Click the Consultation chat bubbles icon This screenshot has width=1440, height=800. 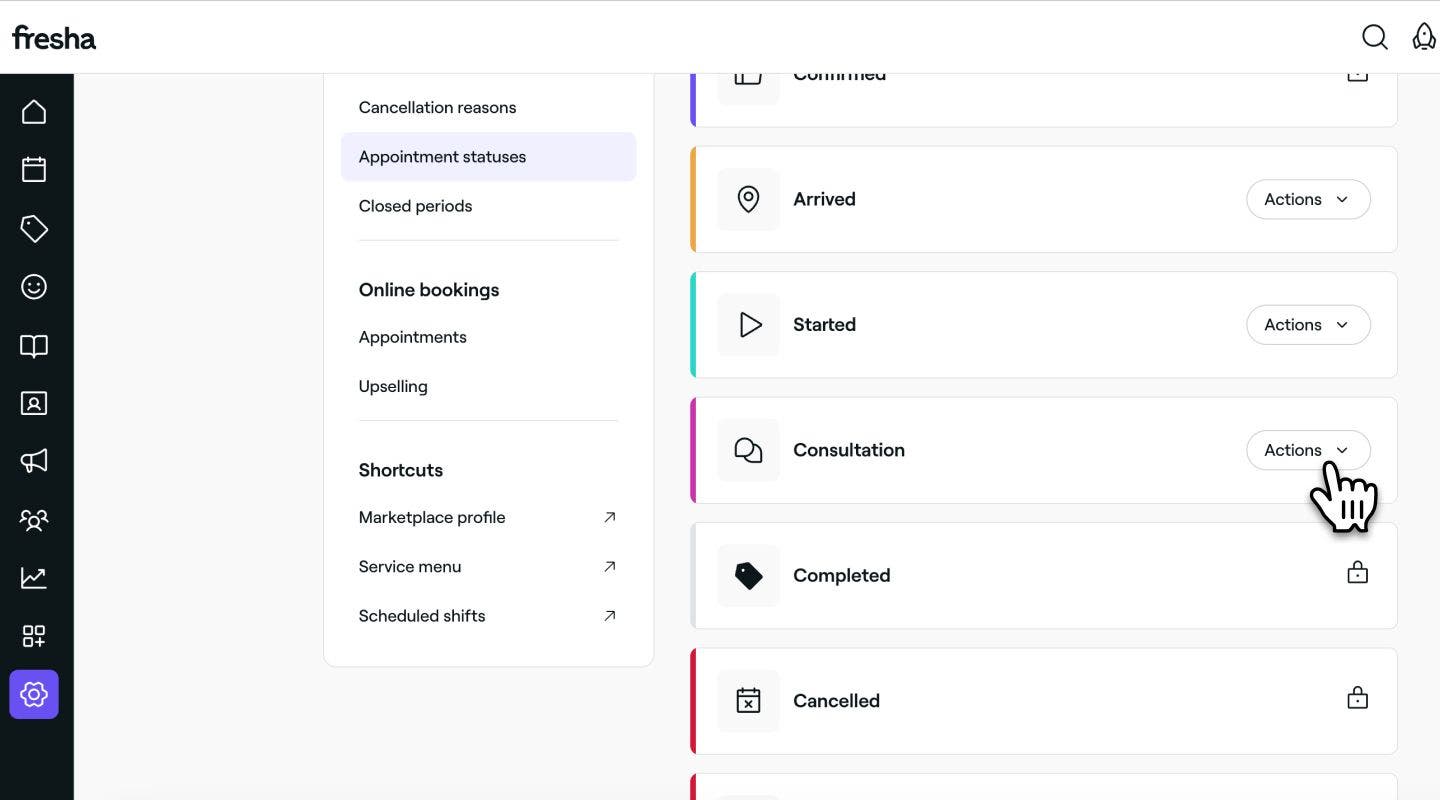point(748,450)
